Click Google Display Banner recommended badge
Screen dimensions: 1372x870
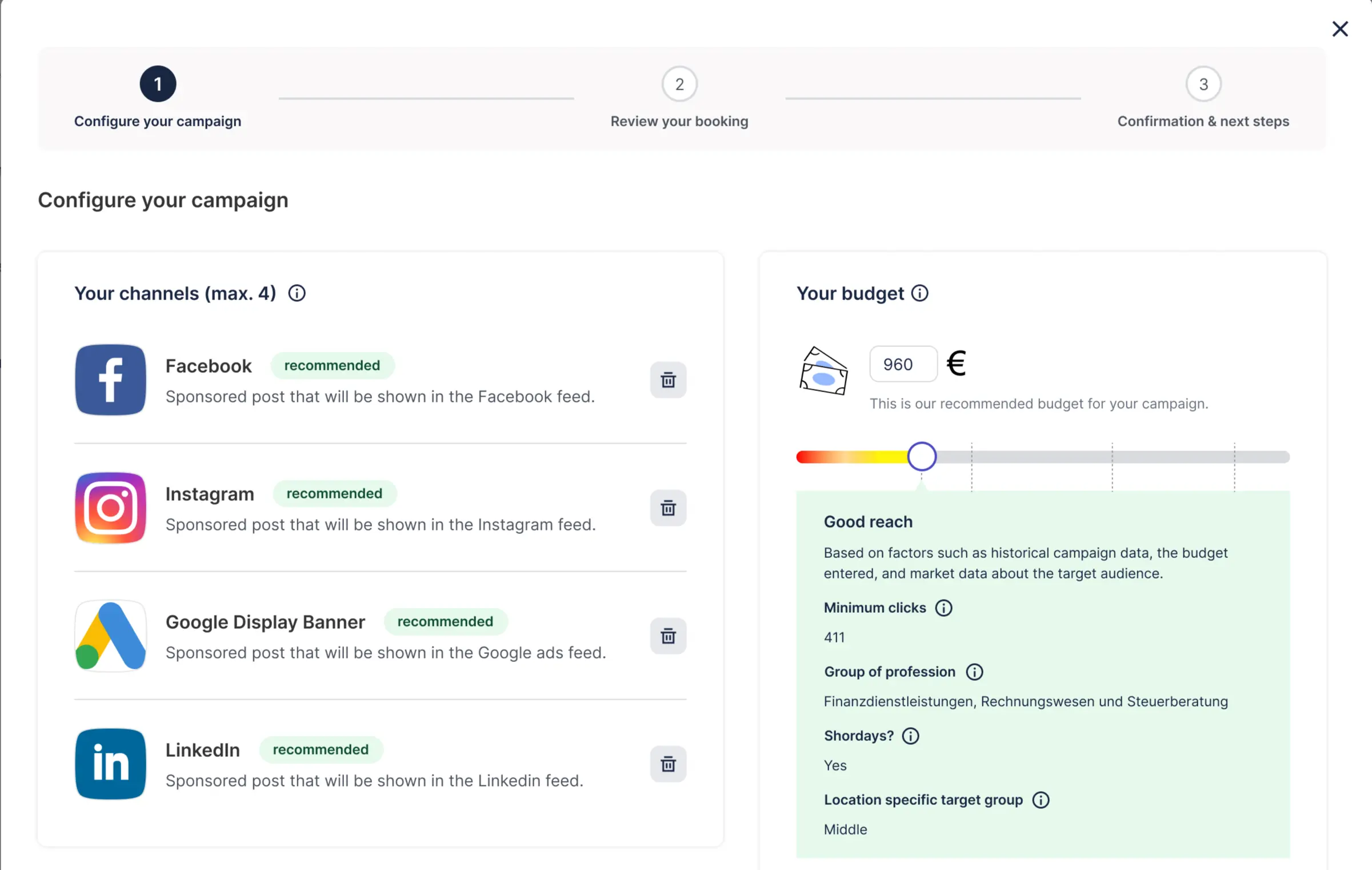pyautogui.click(x=445, y=621)
